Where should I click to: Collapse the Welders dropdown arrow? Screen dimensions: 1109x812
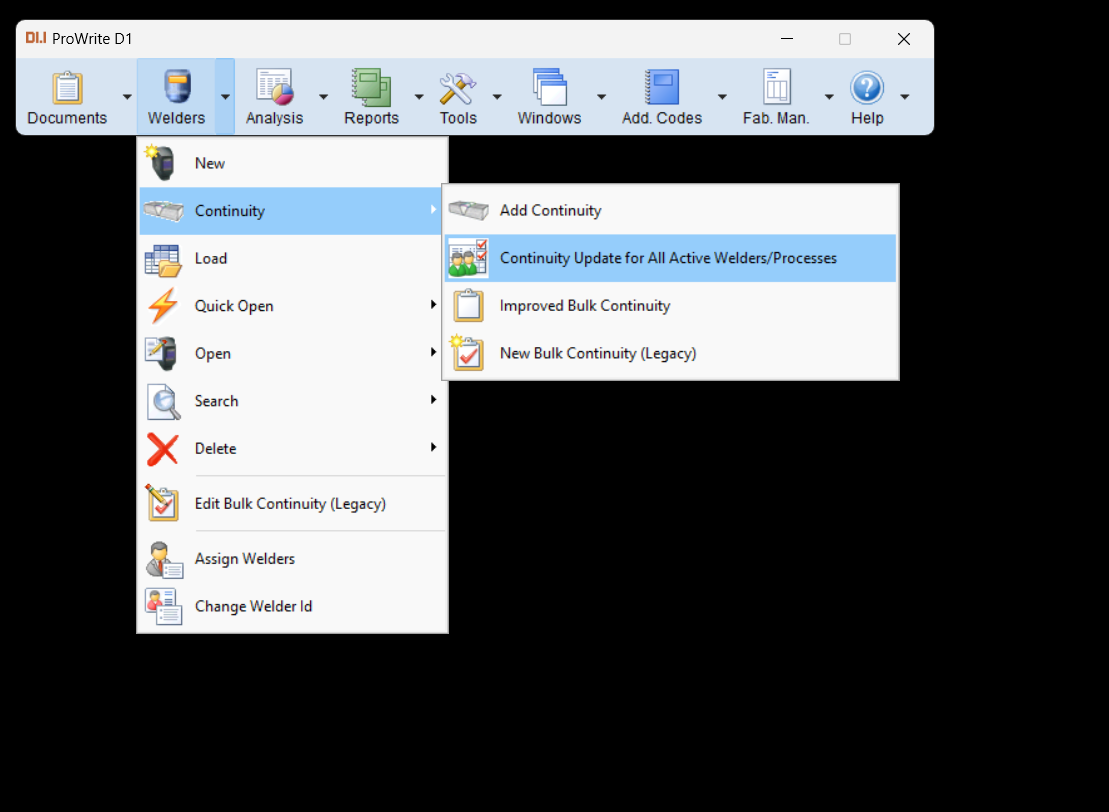[x=225, y=96]
